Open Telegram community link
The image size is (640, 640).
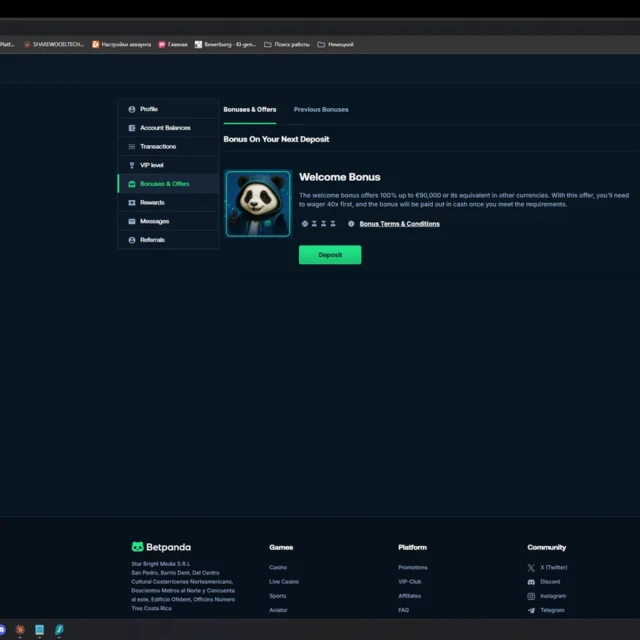546,610
